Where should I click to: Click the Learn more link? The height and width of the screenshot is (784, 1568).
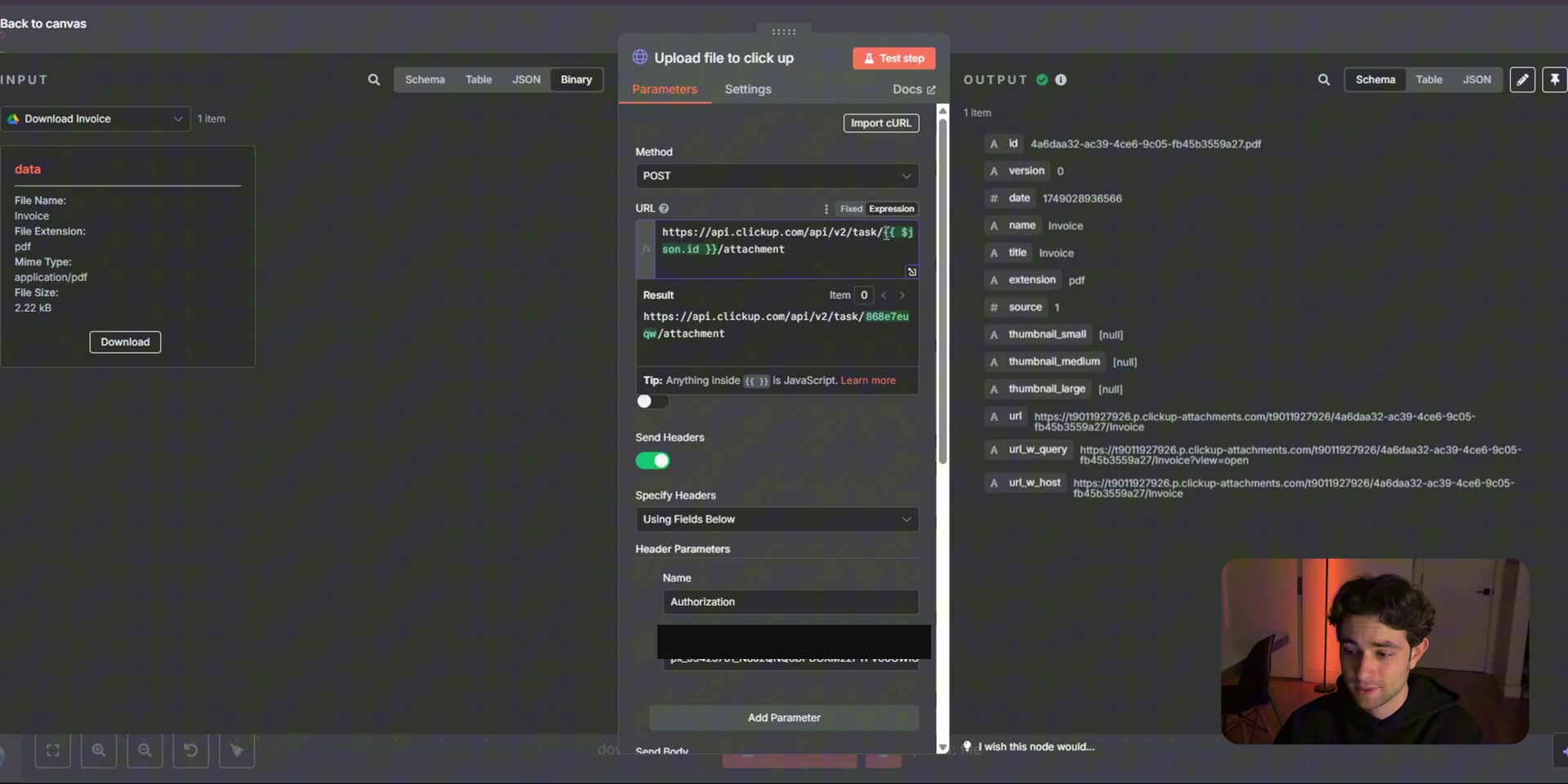(x=868, y=381)
